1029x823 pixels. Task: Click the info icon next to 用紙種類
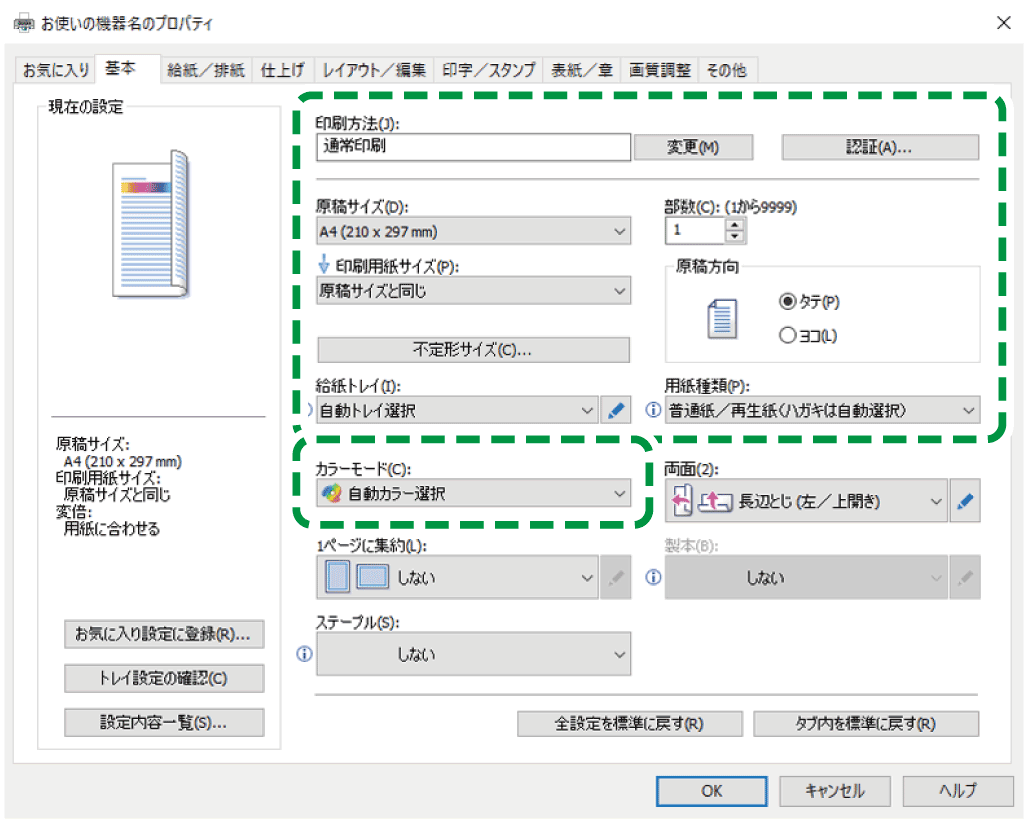[x=654, y=411]
